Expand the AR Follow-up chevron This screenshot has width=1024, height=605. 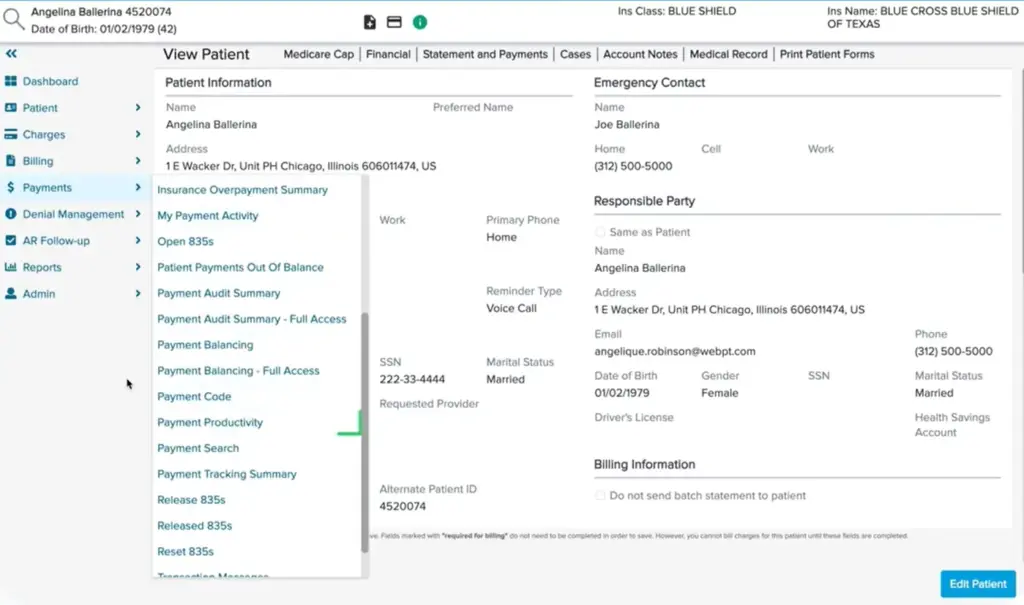[138, 240]
